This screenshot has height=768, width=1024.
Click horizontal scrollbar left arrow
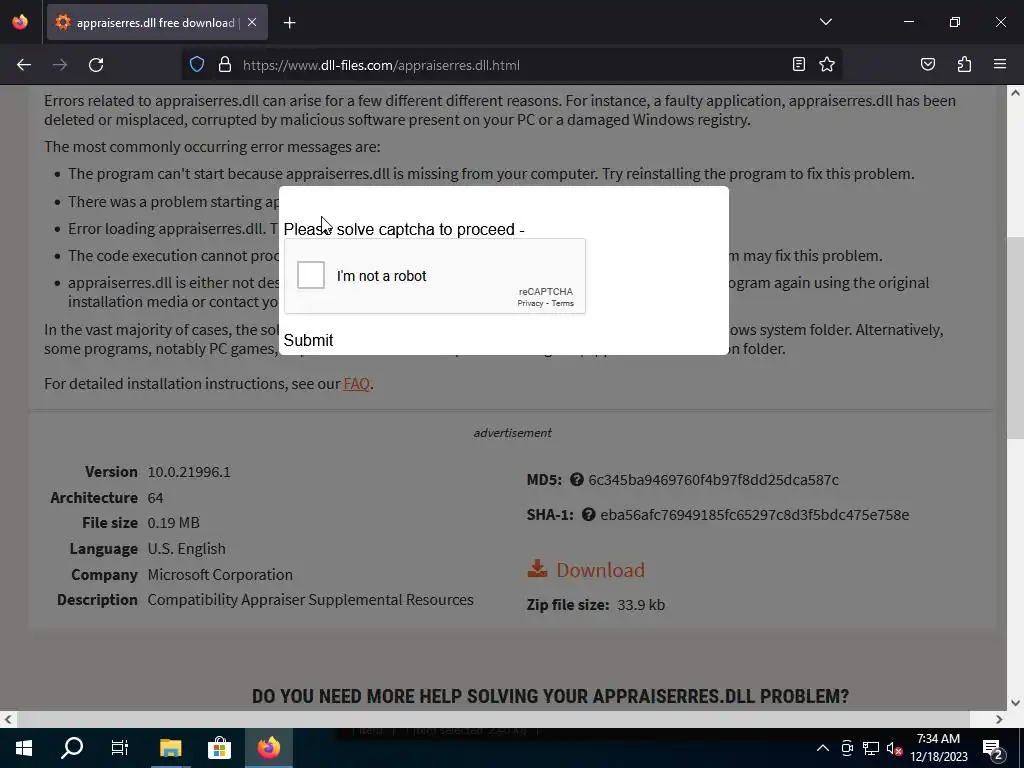pos(8,719)
